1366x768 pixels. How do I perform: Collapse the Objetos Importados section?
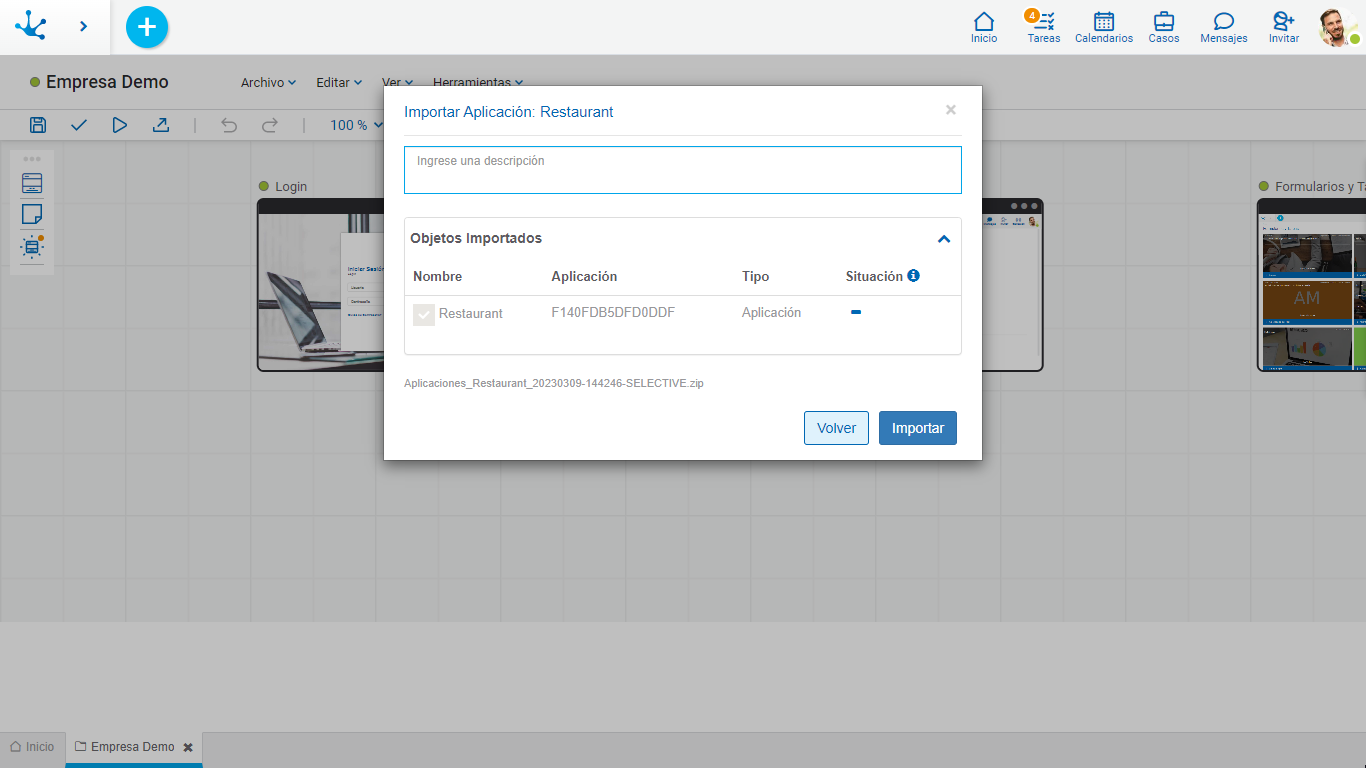click(943, 239)
